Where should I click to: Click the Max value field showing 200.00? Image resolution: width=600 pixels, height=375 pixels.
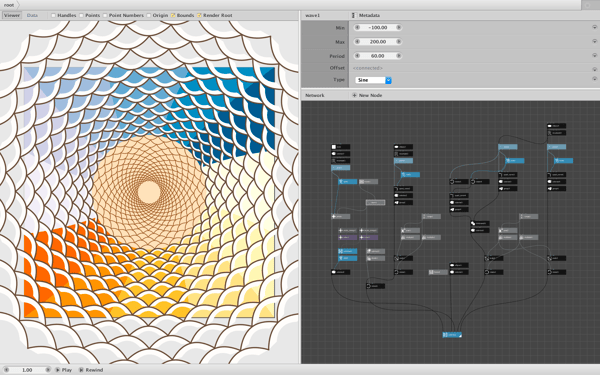(378, 42)
